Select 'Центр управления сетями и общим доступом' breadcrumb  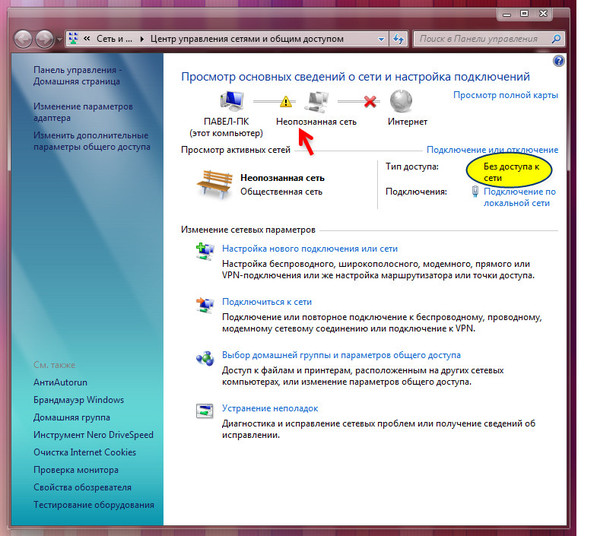click(x=247, y=39)
